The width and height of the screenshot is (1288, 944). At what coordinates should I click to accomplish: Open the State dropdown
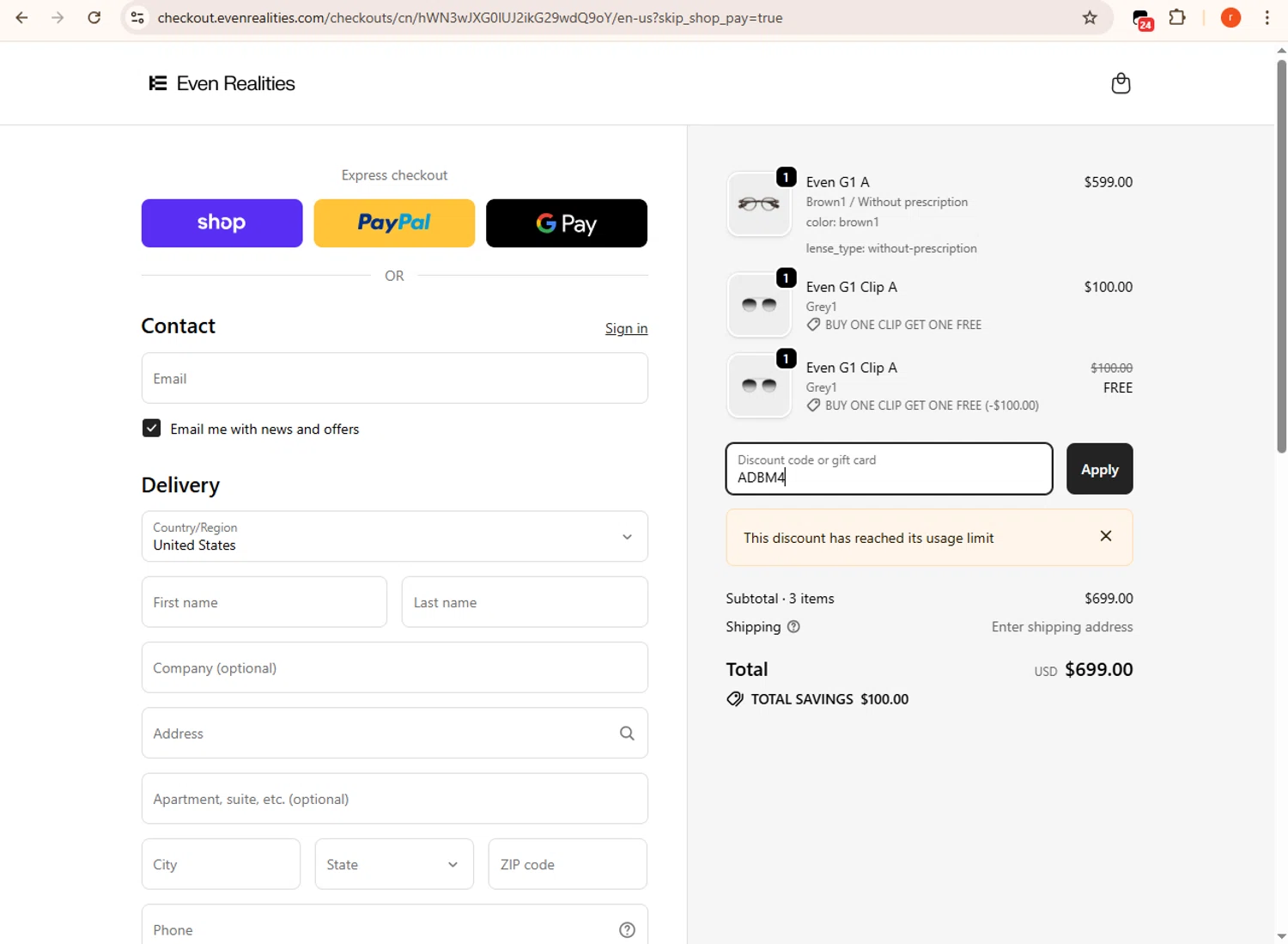point(394,864)
